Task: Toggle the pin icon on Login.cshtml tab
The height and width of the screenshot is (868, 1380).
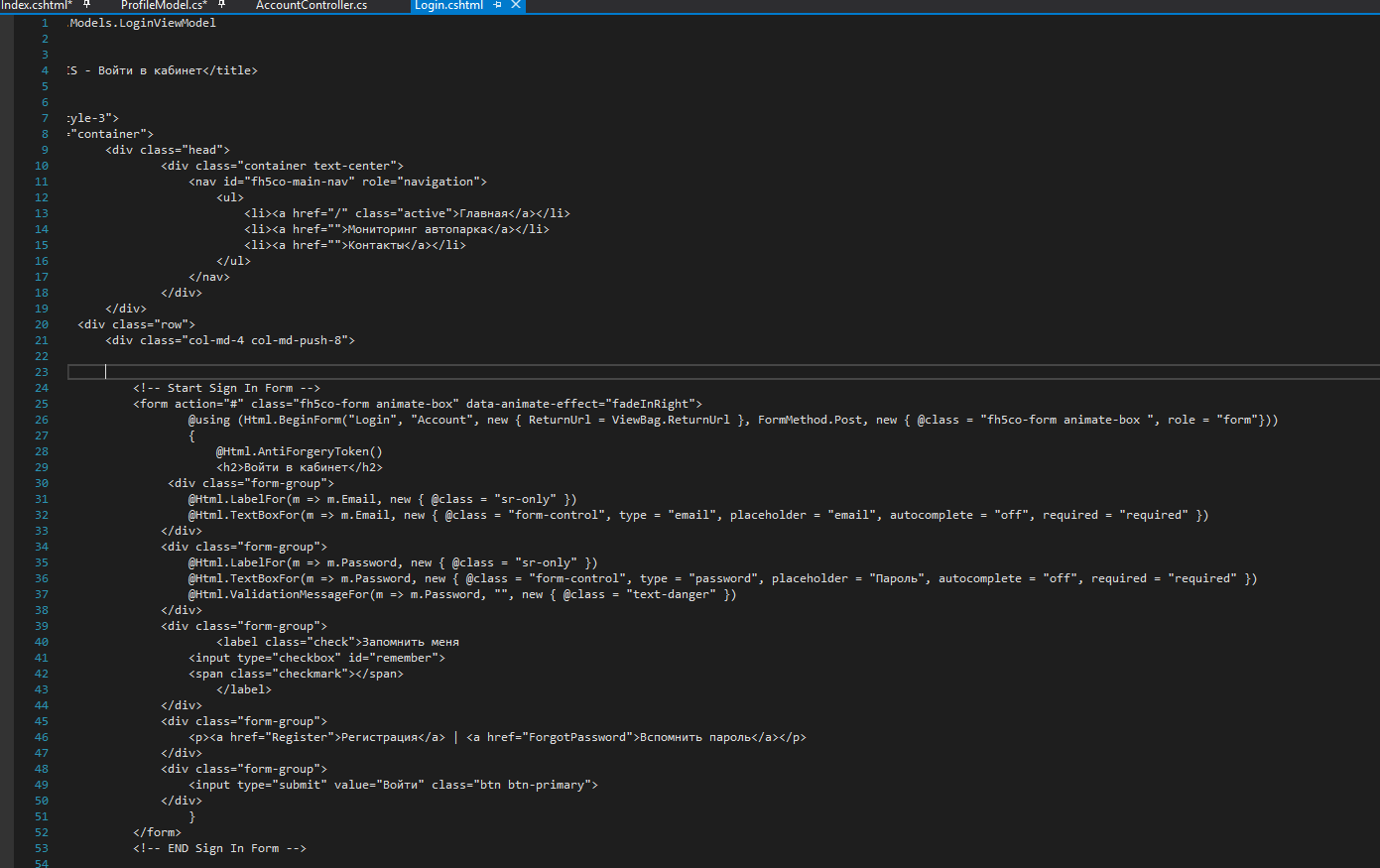Action: [x=498, y=5]
